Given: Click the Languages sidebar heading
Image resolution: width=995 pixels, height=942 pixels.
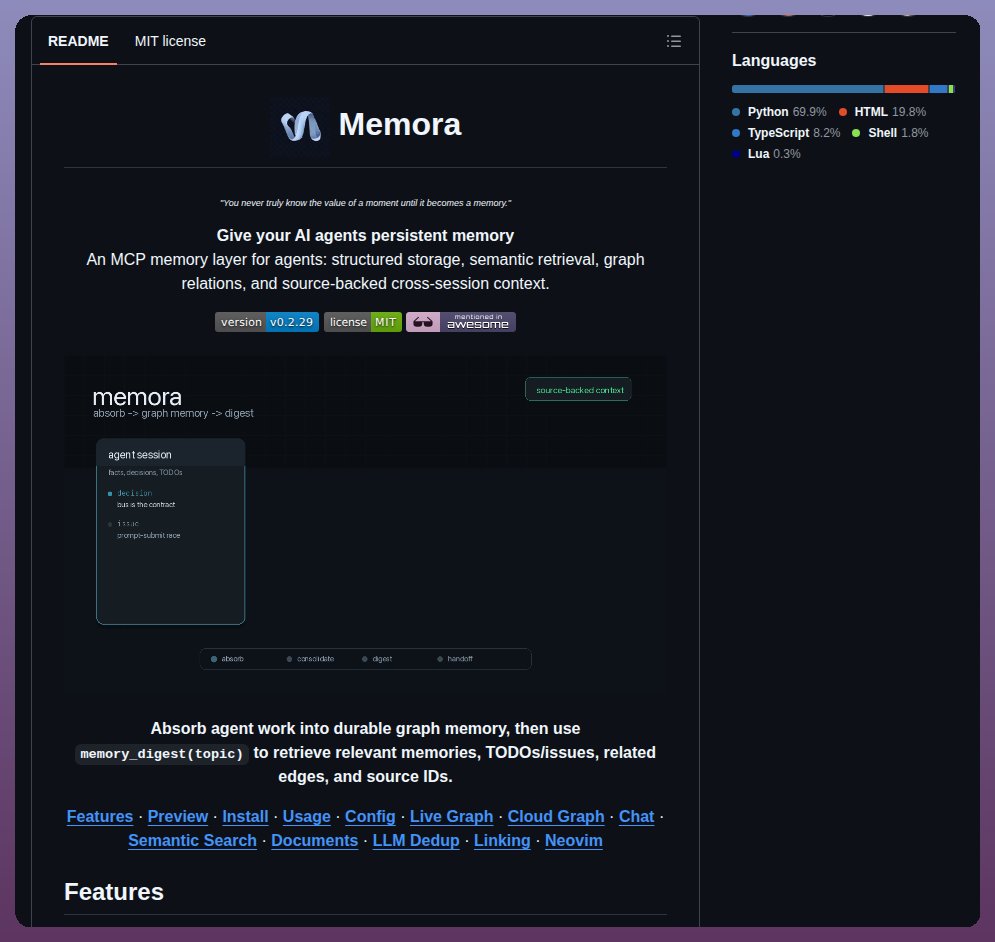Looking at the screenshot, I should [x=774, y=60].
